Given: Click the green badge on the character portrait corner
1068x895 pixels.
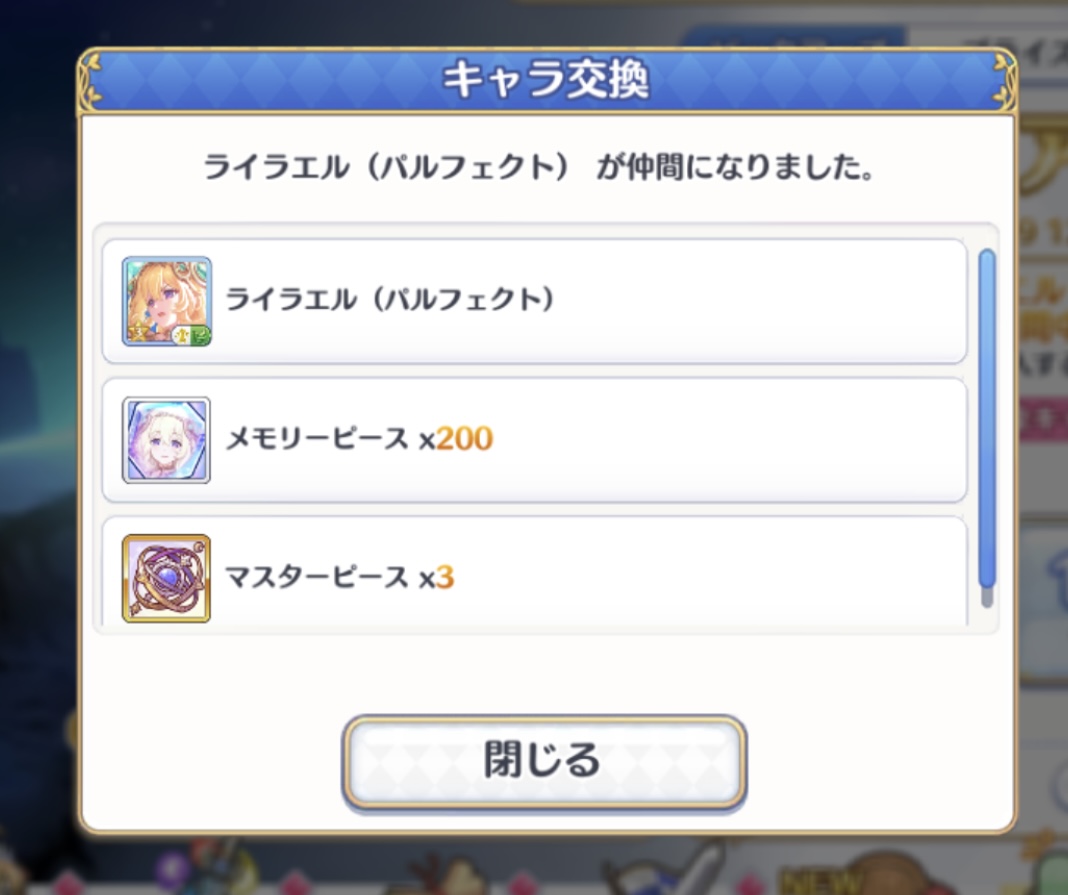Looking at the screenshot, I should (202, 335).
